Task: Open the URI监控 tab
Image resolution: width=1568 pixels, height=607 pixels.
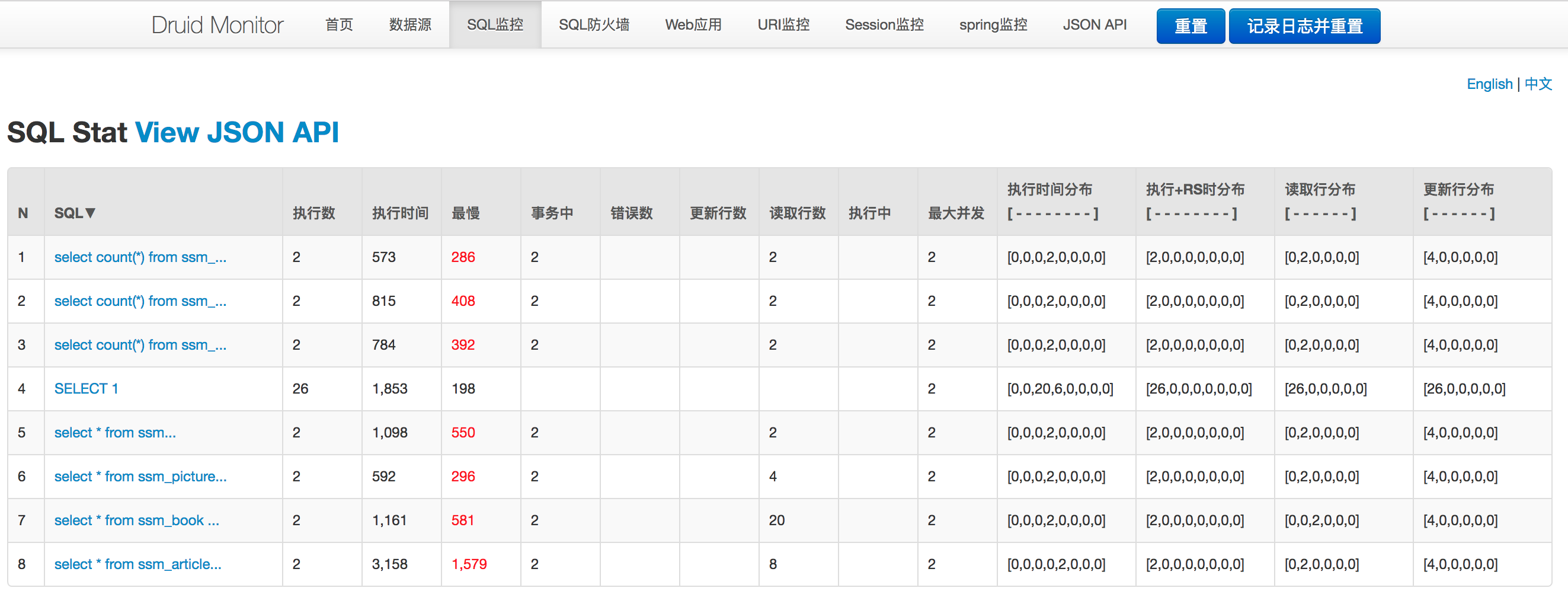Action: click(783, 24)
